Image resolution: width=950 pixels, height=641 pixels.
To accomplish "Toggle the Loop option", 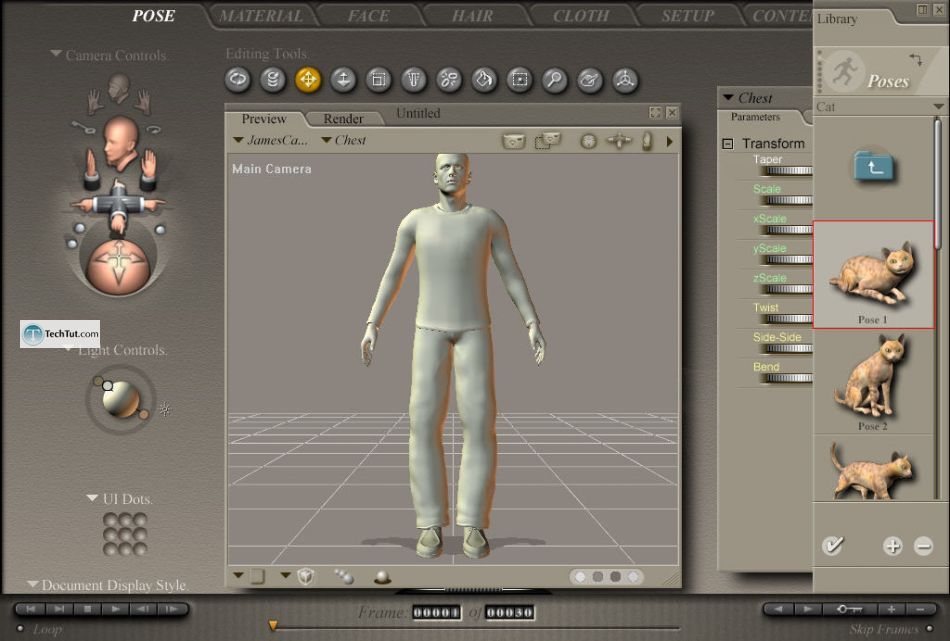I will pos(20,629).
